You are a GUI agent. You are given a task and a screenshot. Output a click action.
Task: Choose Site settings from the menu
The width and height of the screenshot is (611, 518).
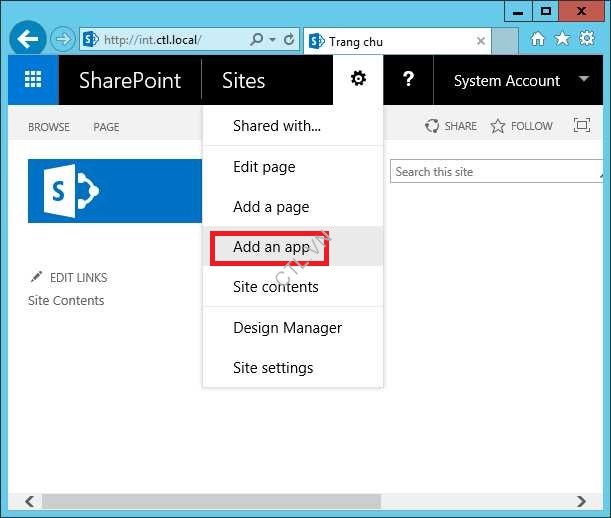(273, 368)
